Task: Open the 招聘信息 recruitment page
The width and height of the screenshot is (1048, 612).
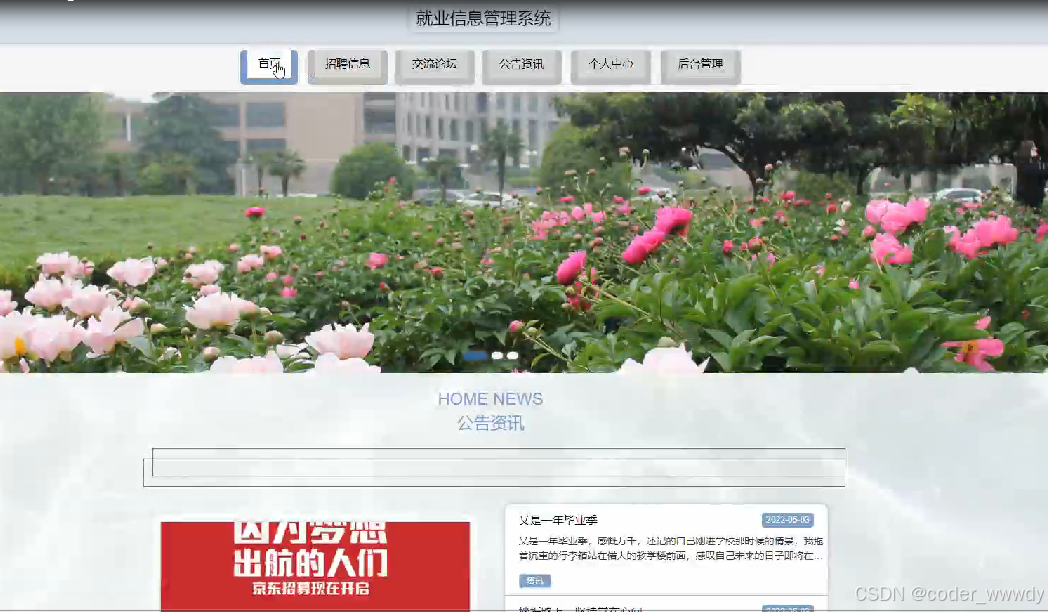Action: pos(348,66)
